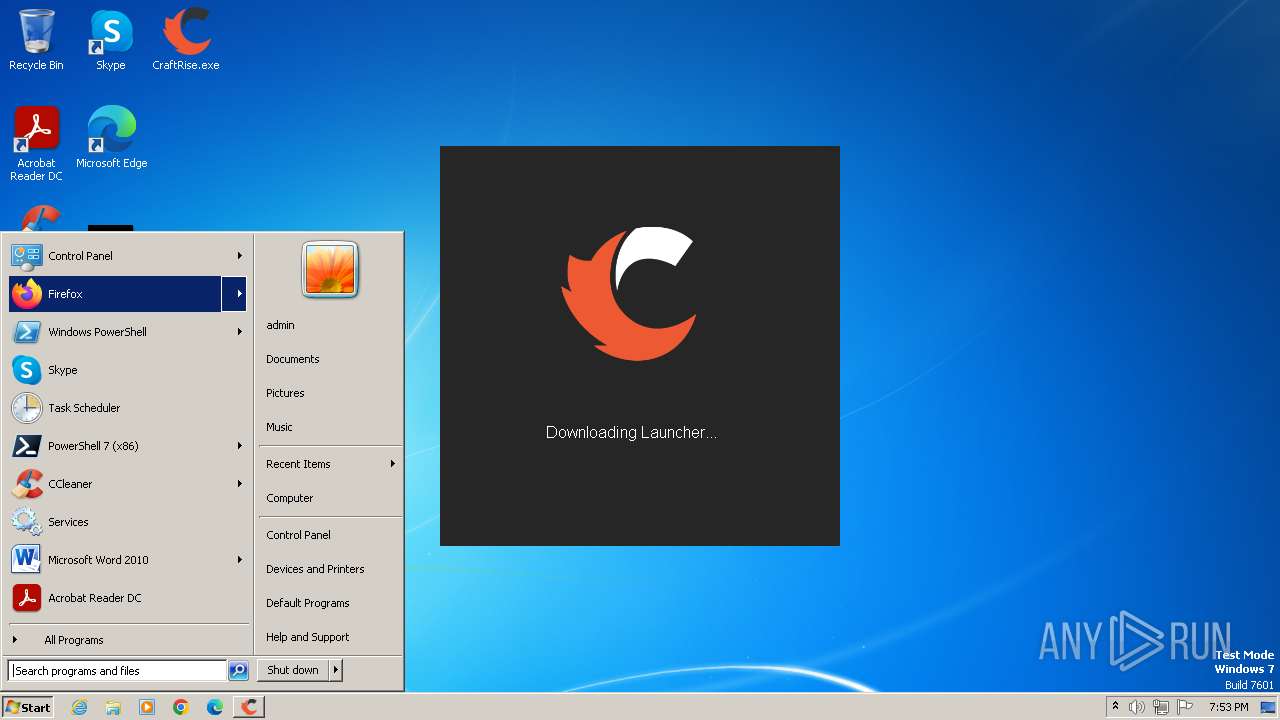Viewport: 1280px width, 720px height.
Task: Select the Microsoft Edge desktop shortcut
Action: click(111, 138)
